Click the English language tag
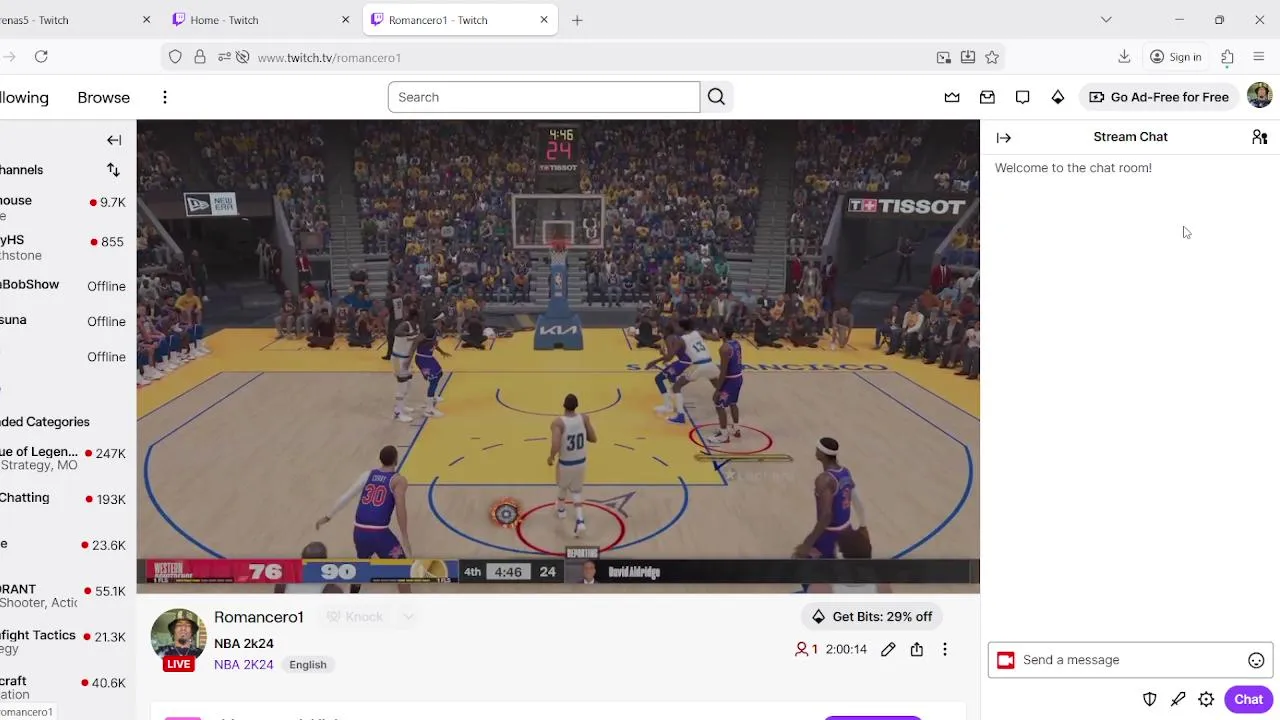This screenshot has width=1280, height=720. pyautogui.click(x=308, y=665)
